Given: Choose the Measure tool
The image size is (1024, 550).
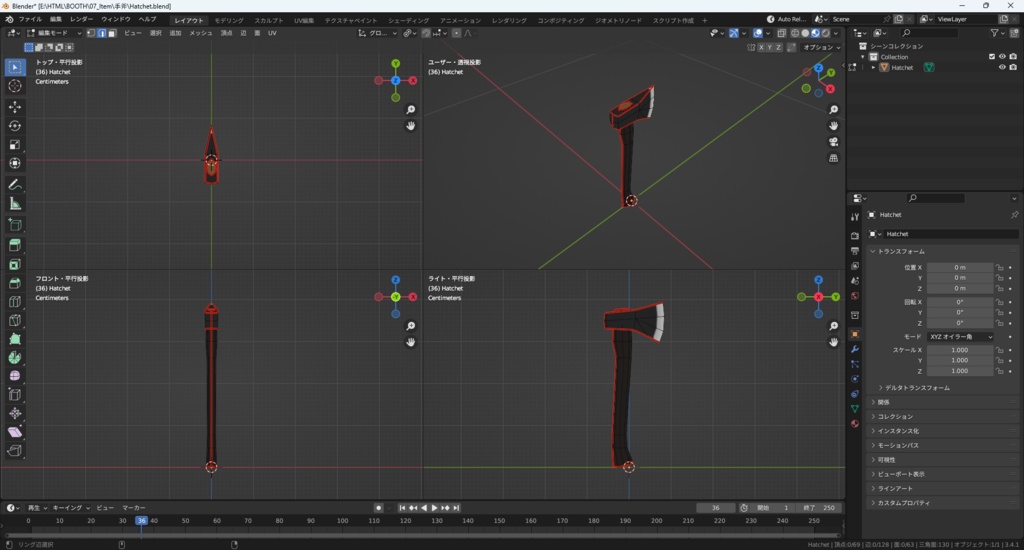Looking at the screenshot, I should pyautogui.click(x=15, y=203).
